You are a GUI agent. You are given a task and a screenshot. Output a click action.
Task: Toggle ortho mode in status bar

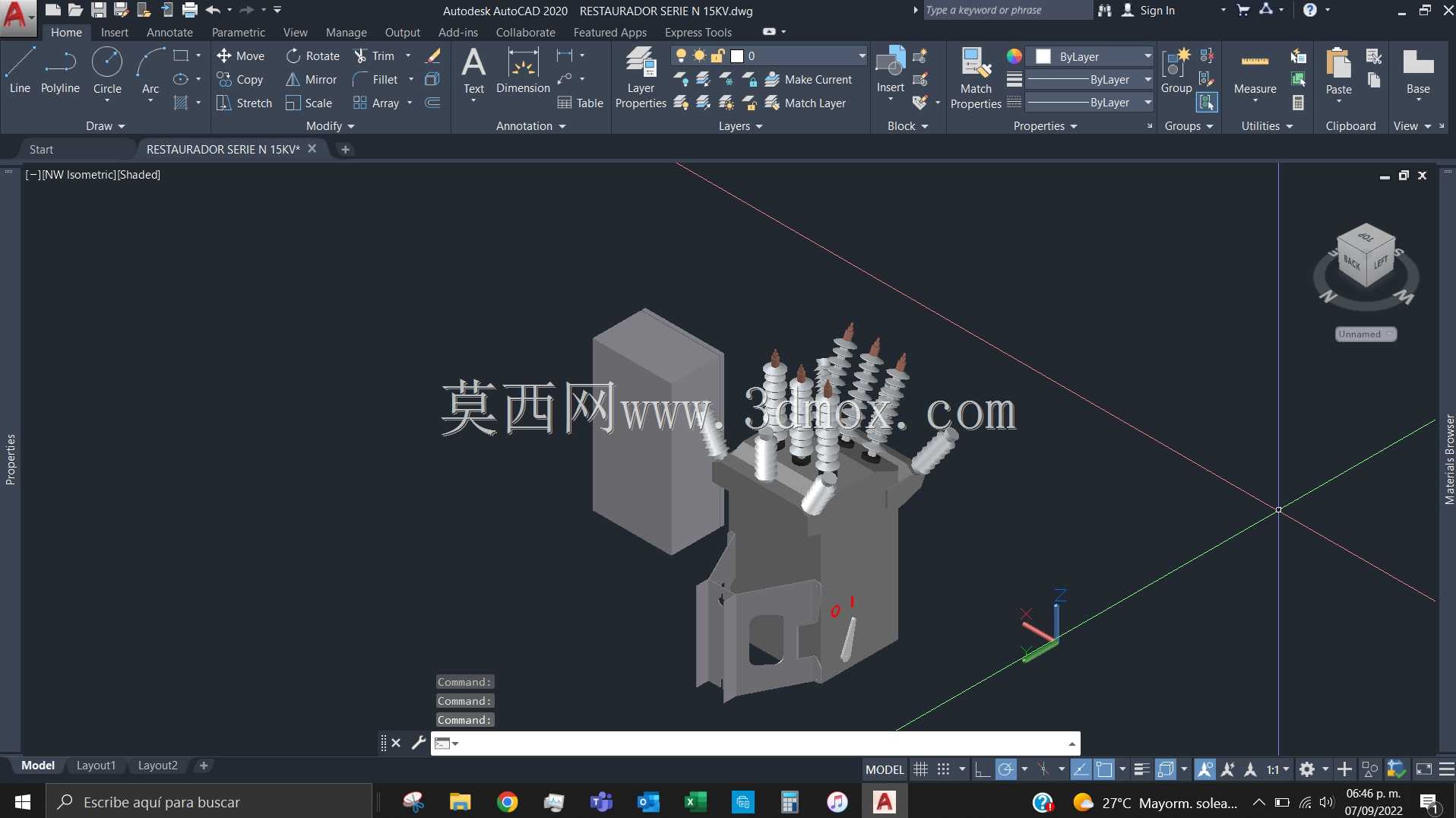[x=982, y=769]
